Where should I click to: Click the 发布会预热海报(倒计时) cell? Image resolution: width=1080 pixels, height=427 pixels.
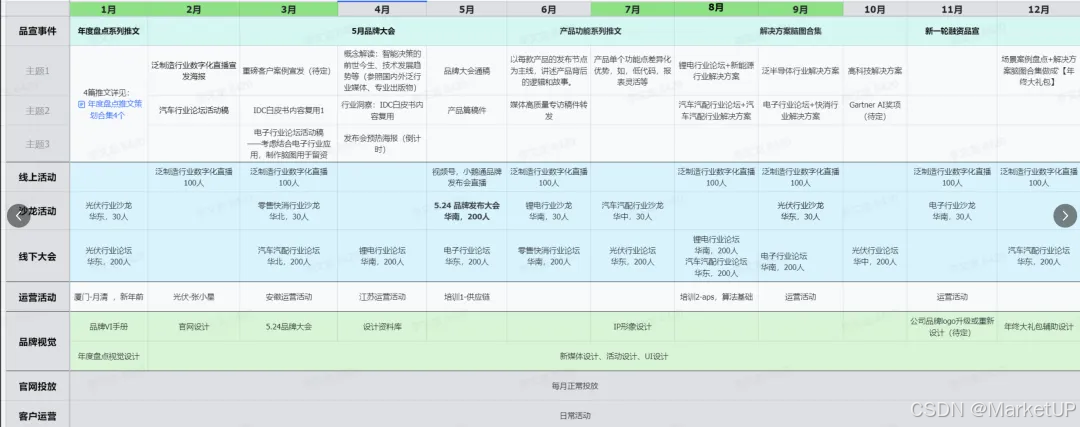pos(382,144)
